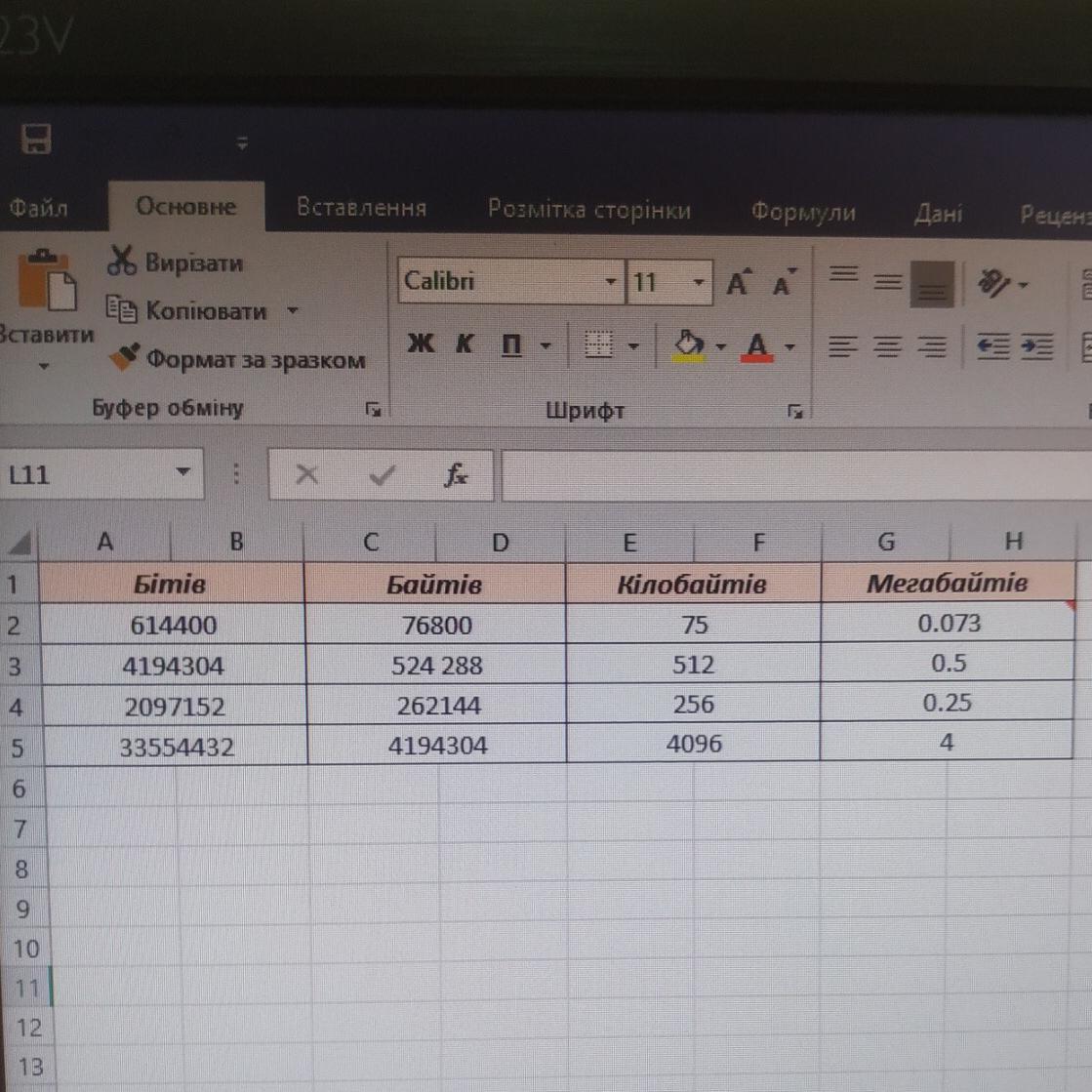Toggle italic formatting (К)
This screenshot has width=1092, height=1092.
tap(465, 344)
